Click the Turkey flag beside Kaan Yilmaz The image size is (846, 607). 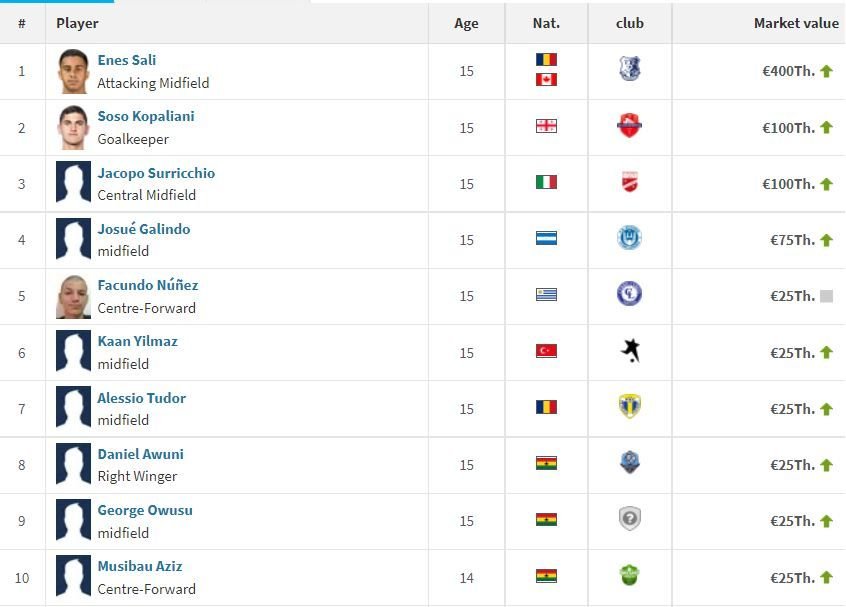pos(546,351)
